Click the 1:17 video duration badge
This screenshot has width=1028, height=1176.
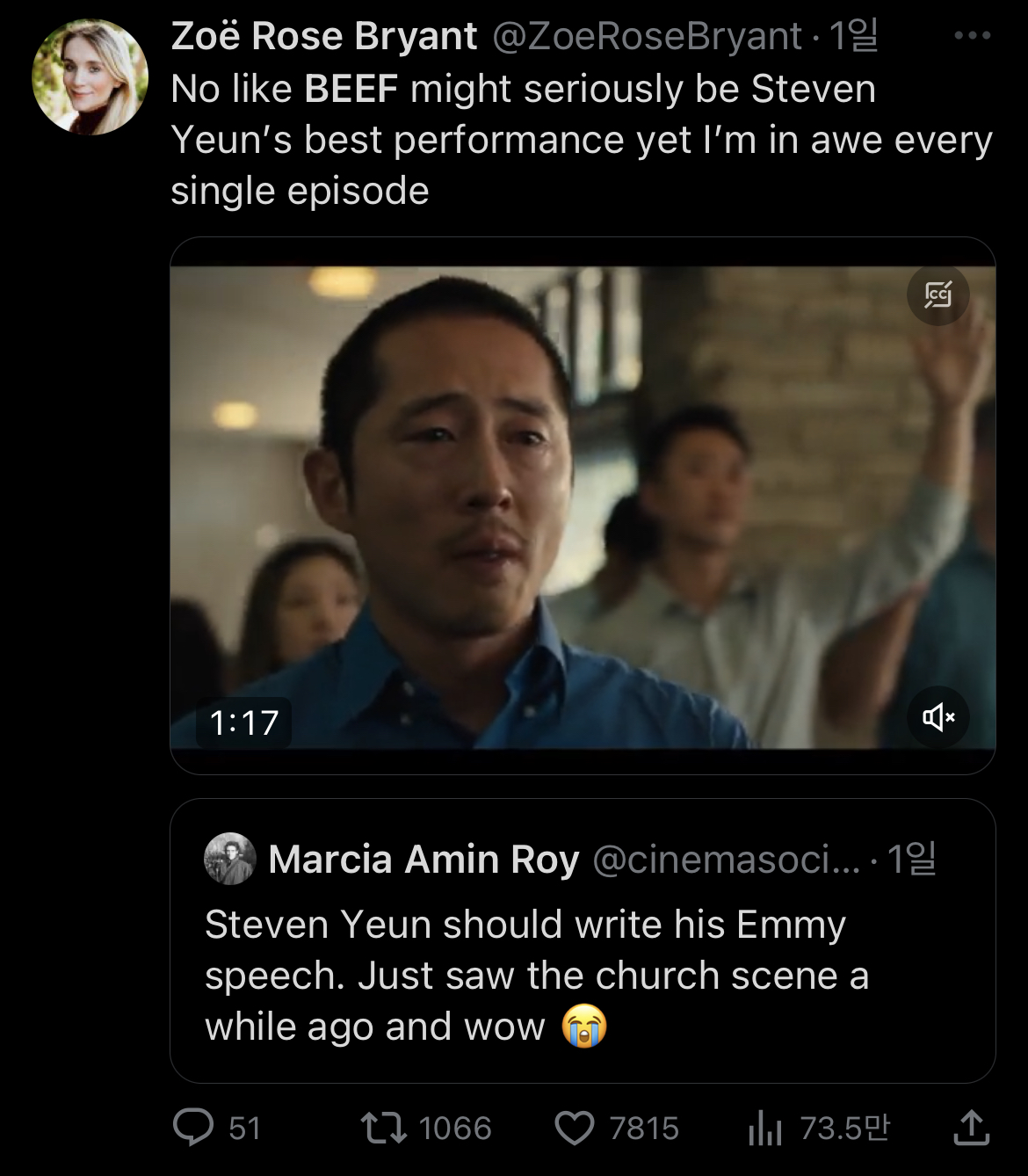(x=243, y=722)
